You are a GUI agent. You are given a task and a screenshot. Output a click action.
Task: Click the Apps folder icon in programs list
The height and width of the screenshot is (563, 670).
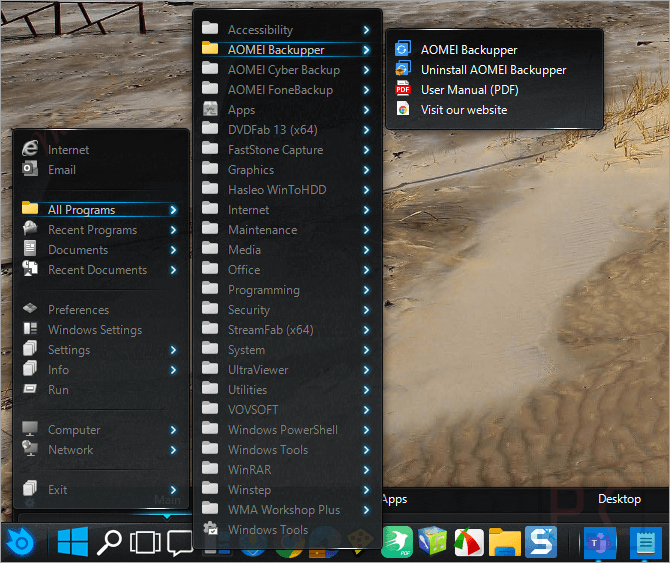pyautogui.click(x=210, y=108)
